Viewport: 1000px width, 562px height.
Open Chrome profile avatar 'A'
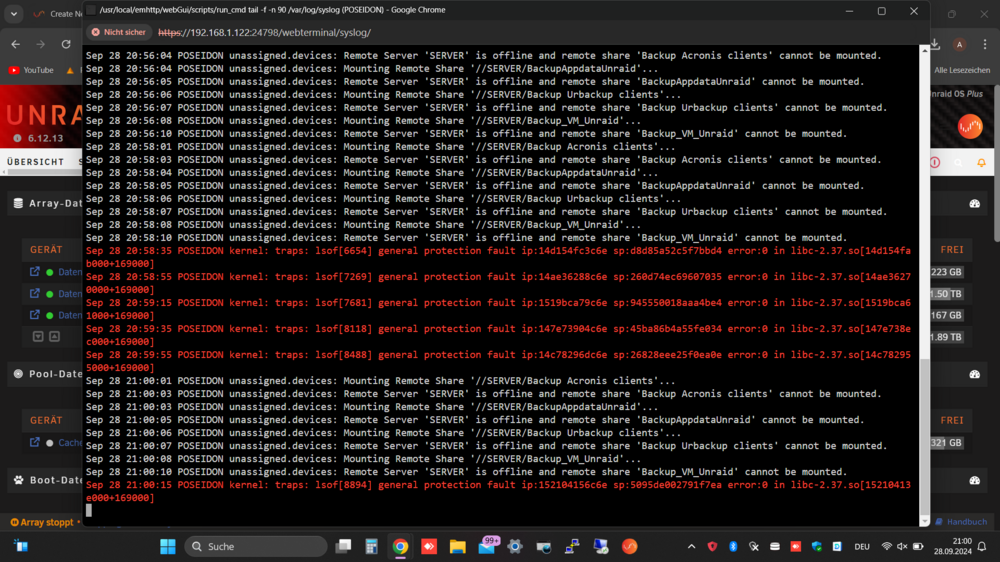click(x=959, y=44)
